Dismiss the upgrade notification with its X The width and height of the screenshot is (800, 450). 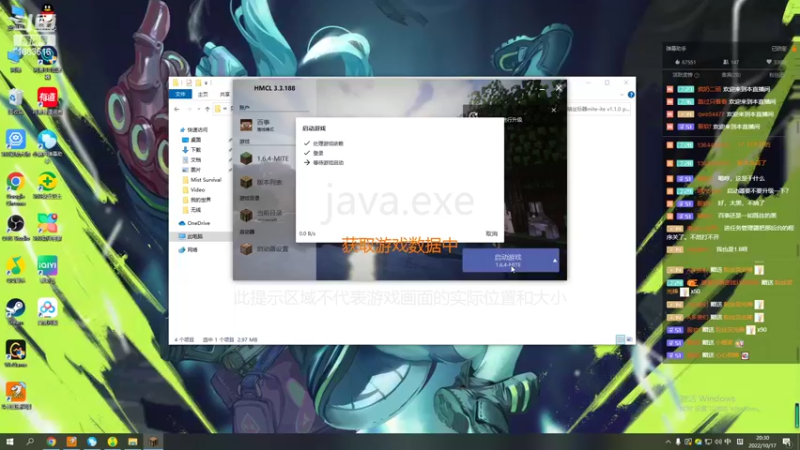pos(554,110)
